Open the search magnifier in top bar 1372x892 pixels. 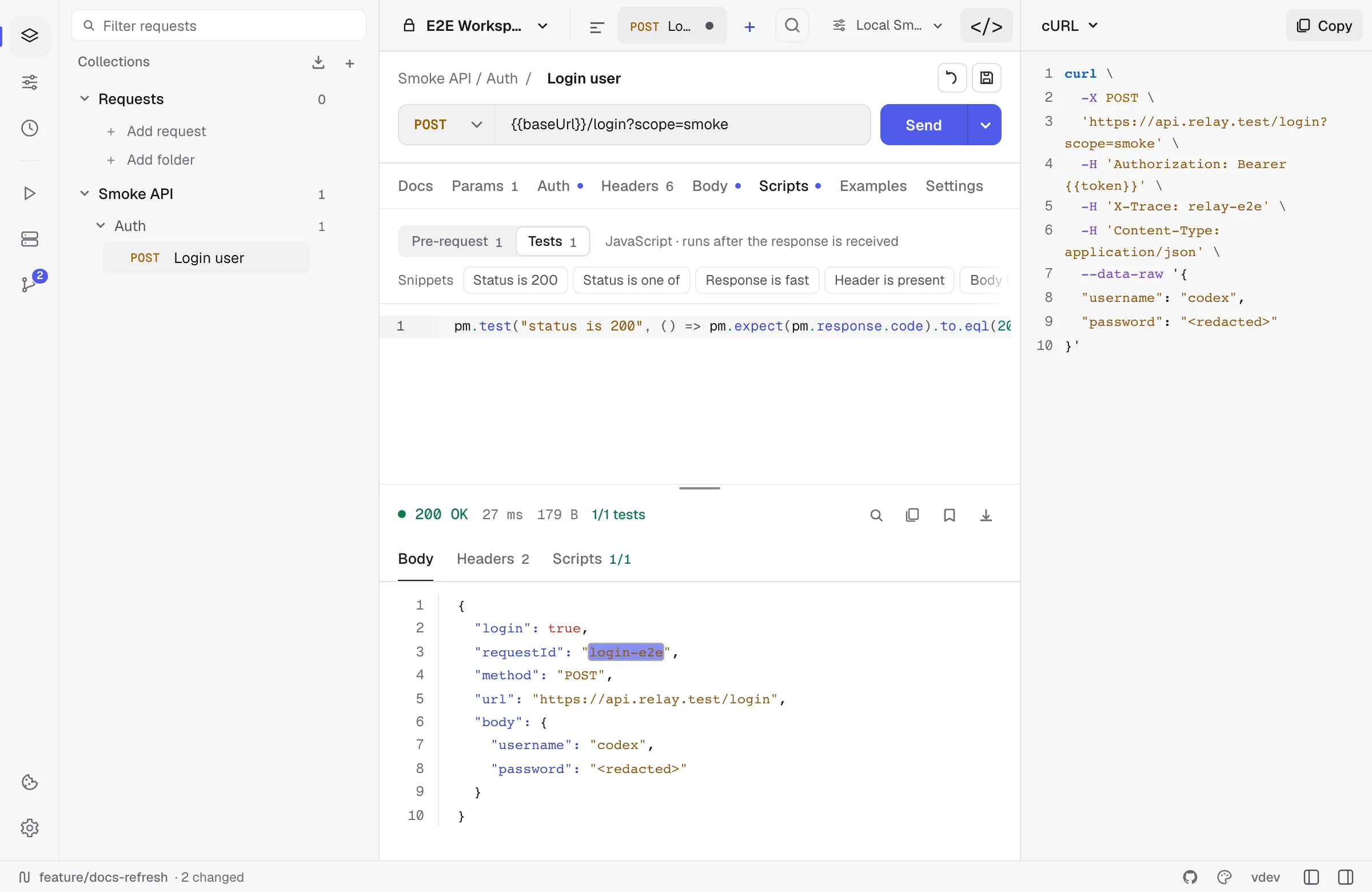click(792, 25)
